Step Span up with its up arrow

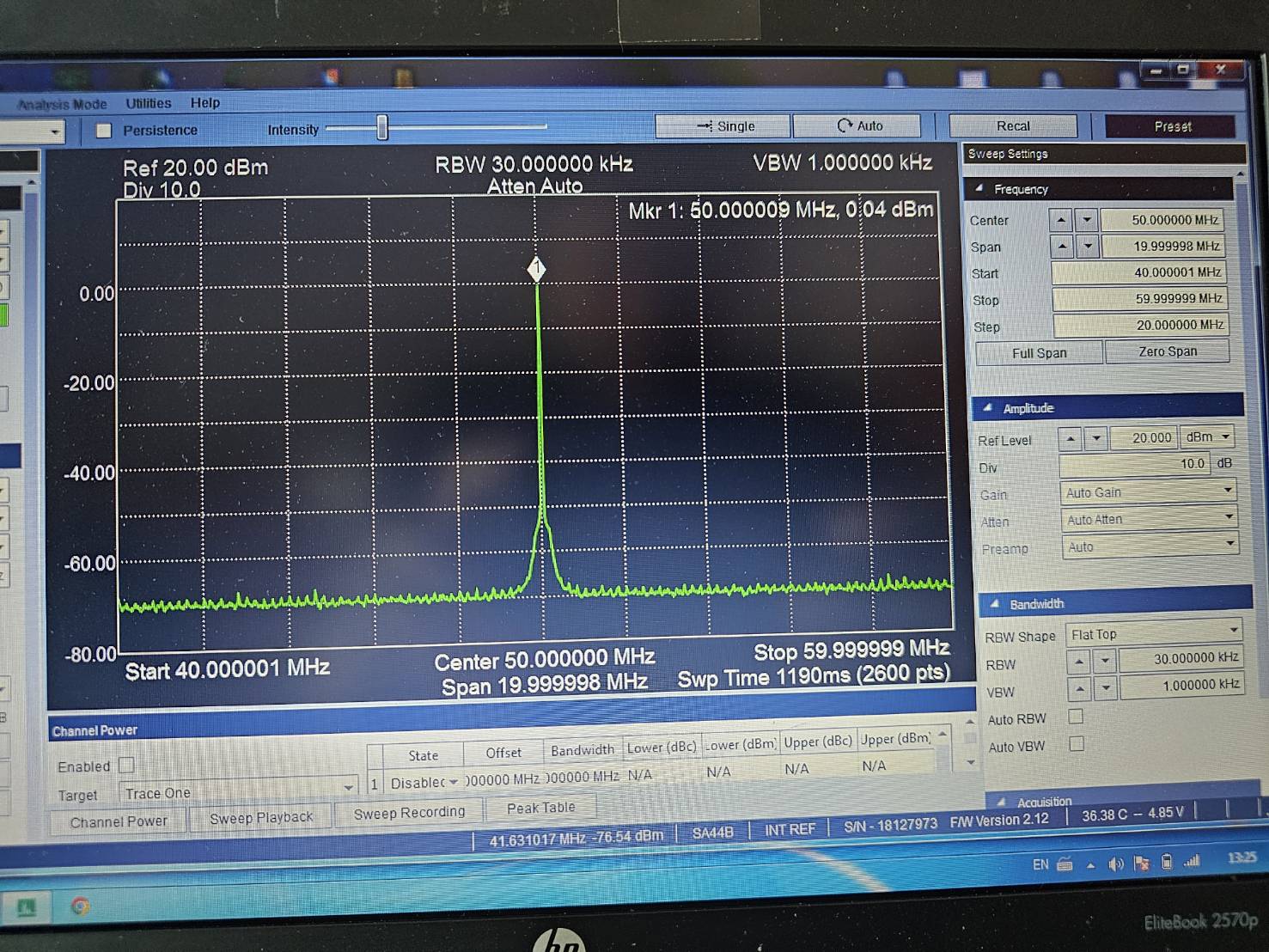coord(1062,247)
